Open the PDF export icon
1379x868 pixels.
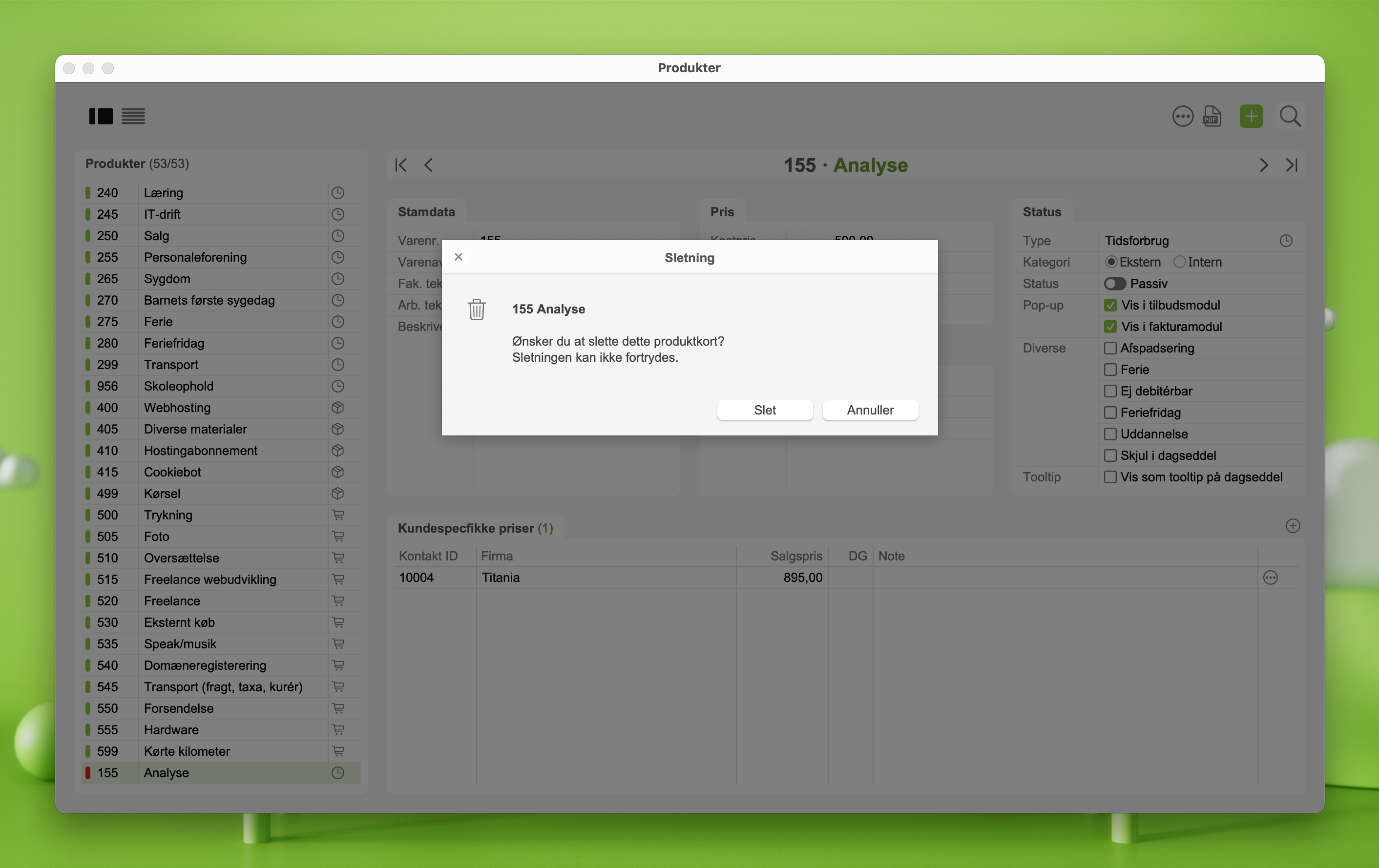coord(1212,116)
